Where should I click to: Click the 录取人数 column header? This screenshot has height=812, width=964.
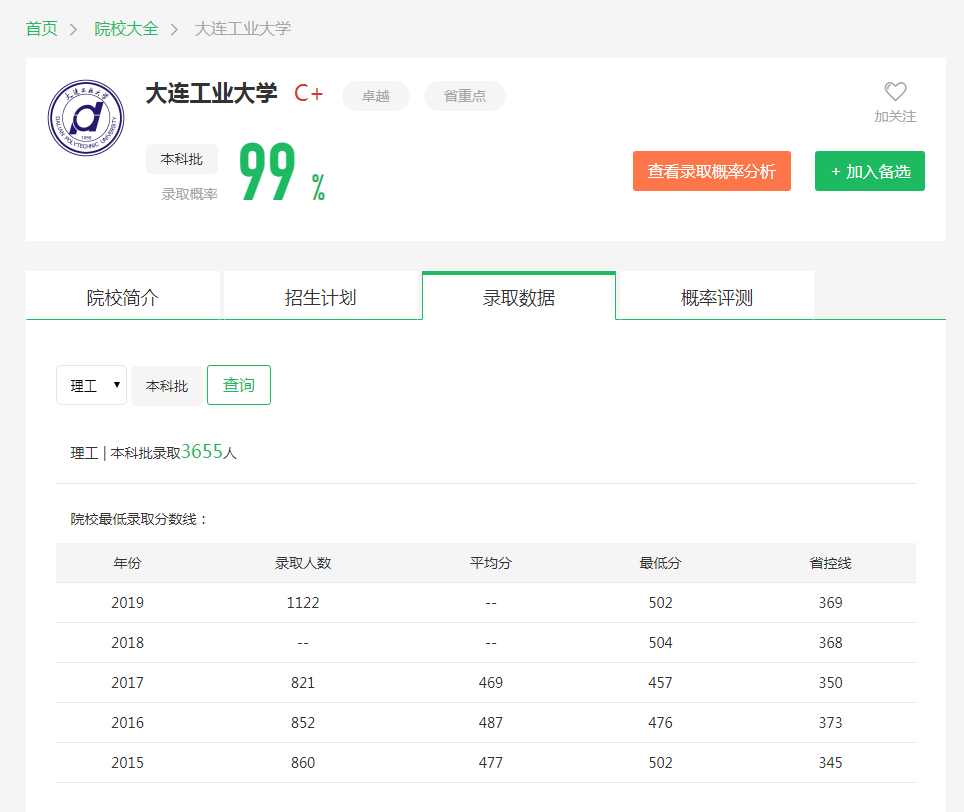303,563
